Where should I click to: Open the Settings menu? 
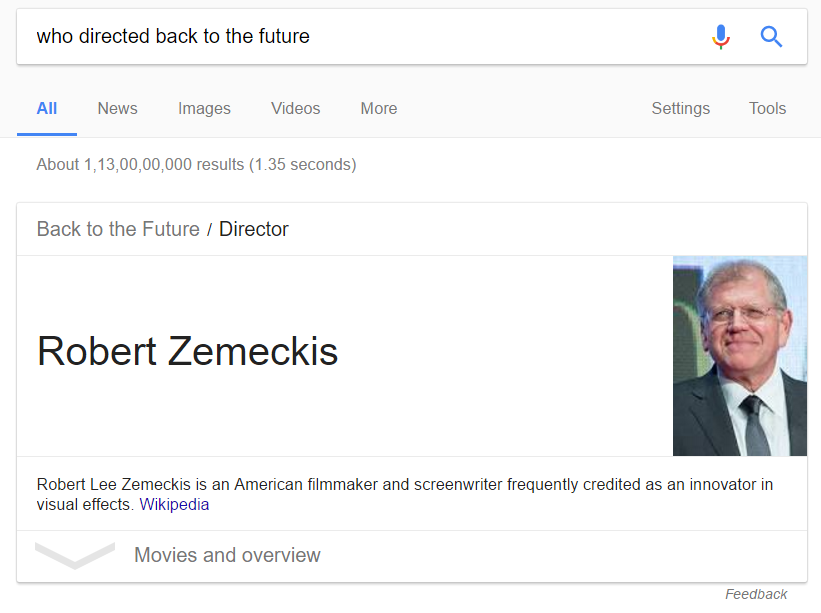point(680,109)
